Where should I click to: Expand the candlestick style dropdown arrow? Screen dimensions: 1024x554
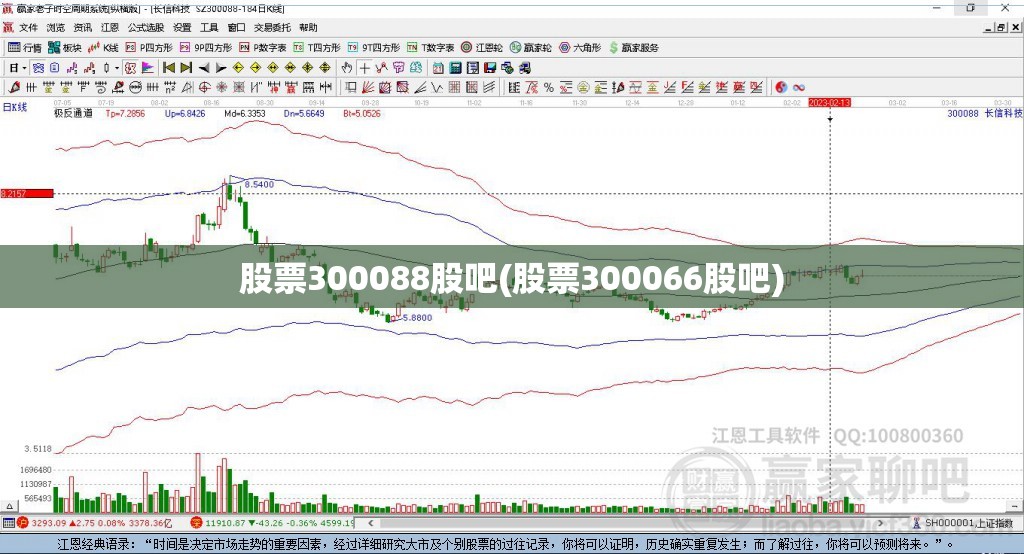[x=117, y=68]
